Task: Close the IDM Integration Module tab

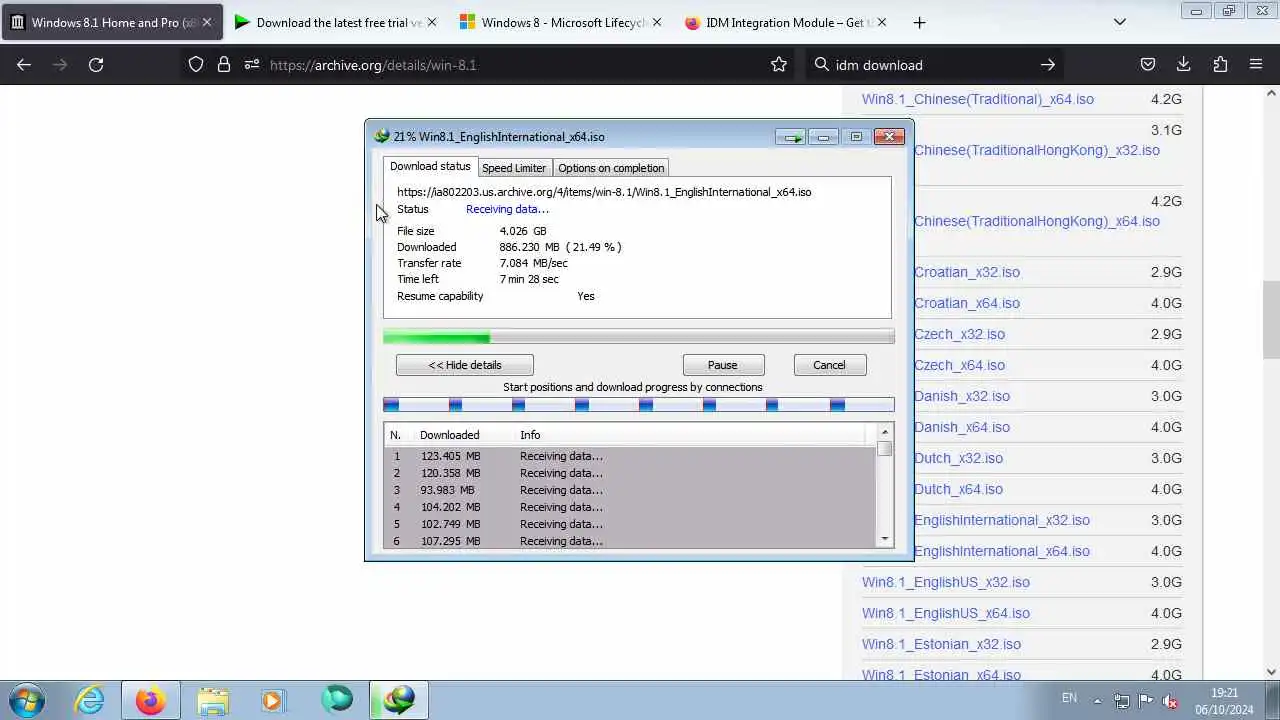Action: pos(881,22)
